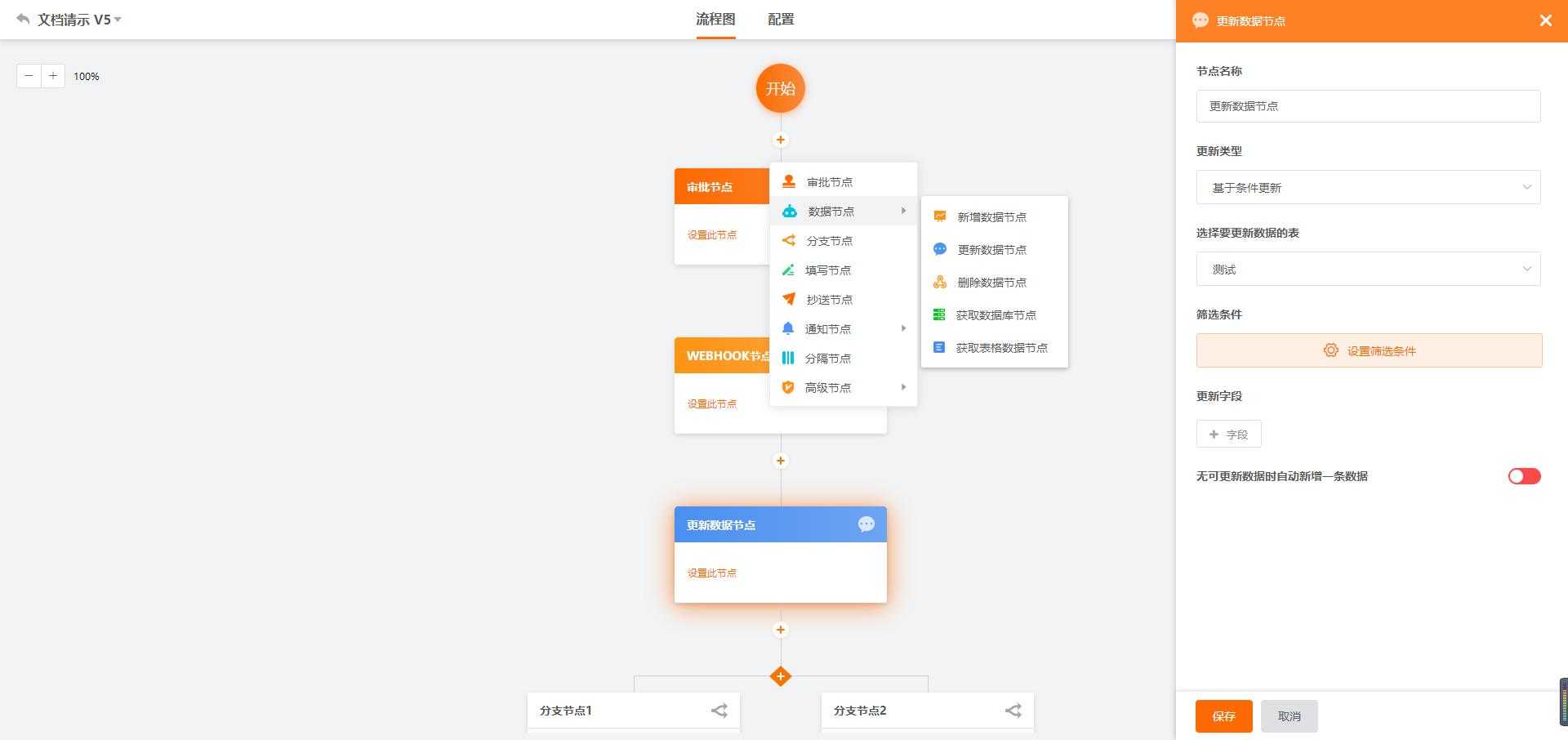Select 分支节点 in the add-node menu

pyautogui.click(x=844, y=241)
